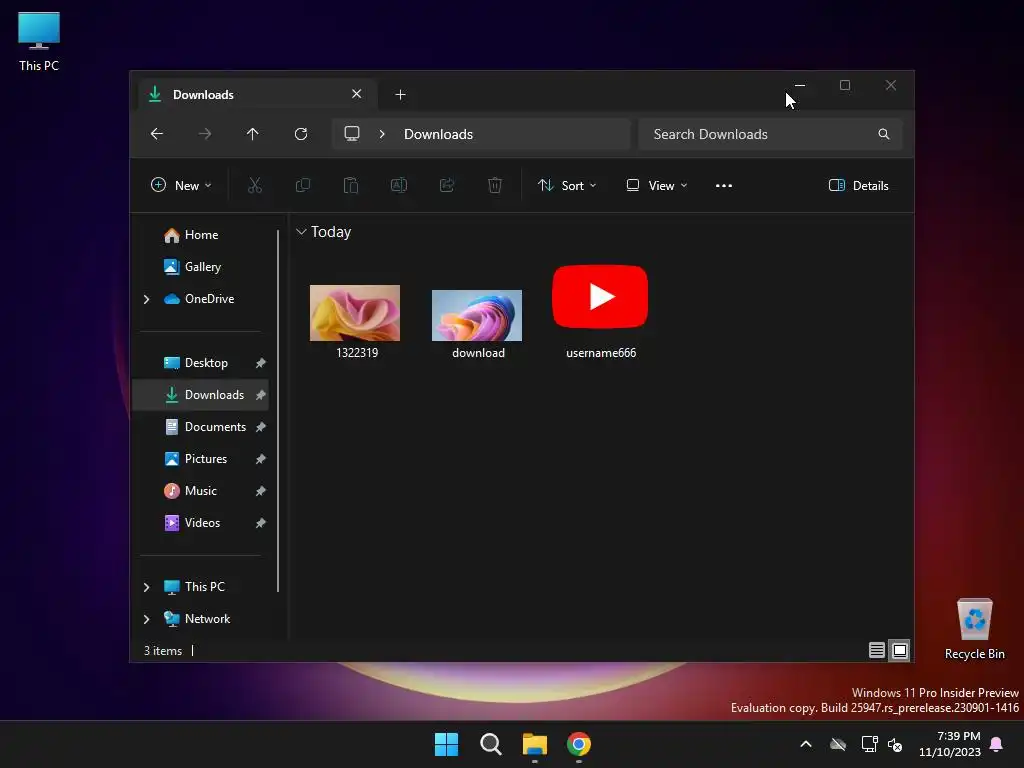The image size is (1024, 768).
Task: Select Downloads in the sidebar
Action: point(200,395)
